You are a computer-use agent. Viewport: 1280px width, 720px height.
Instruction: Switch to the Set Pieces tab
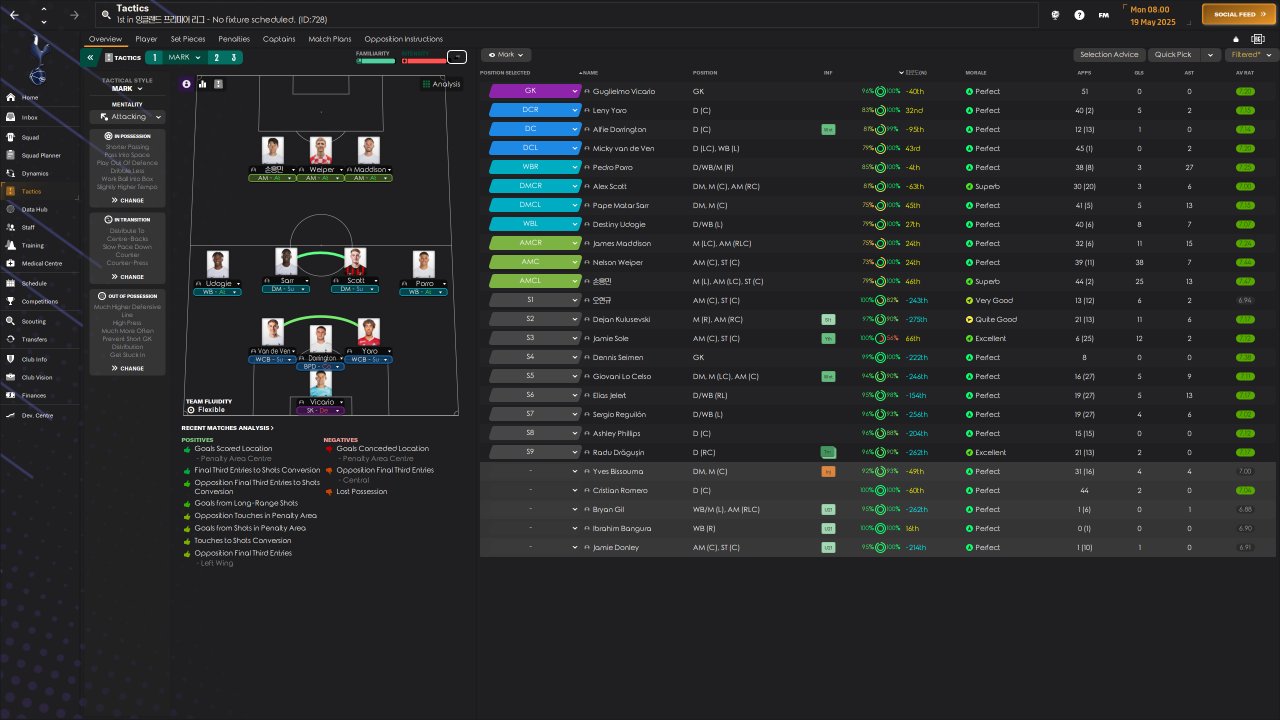(186, 39)
